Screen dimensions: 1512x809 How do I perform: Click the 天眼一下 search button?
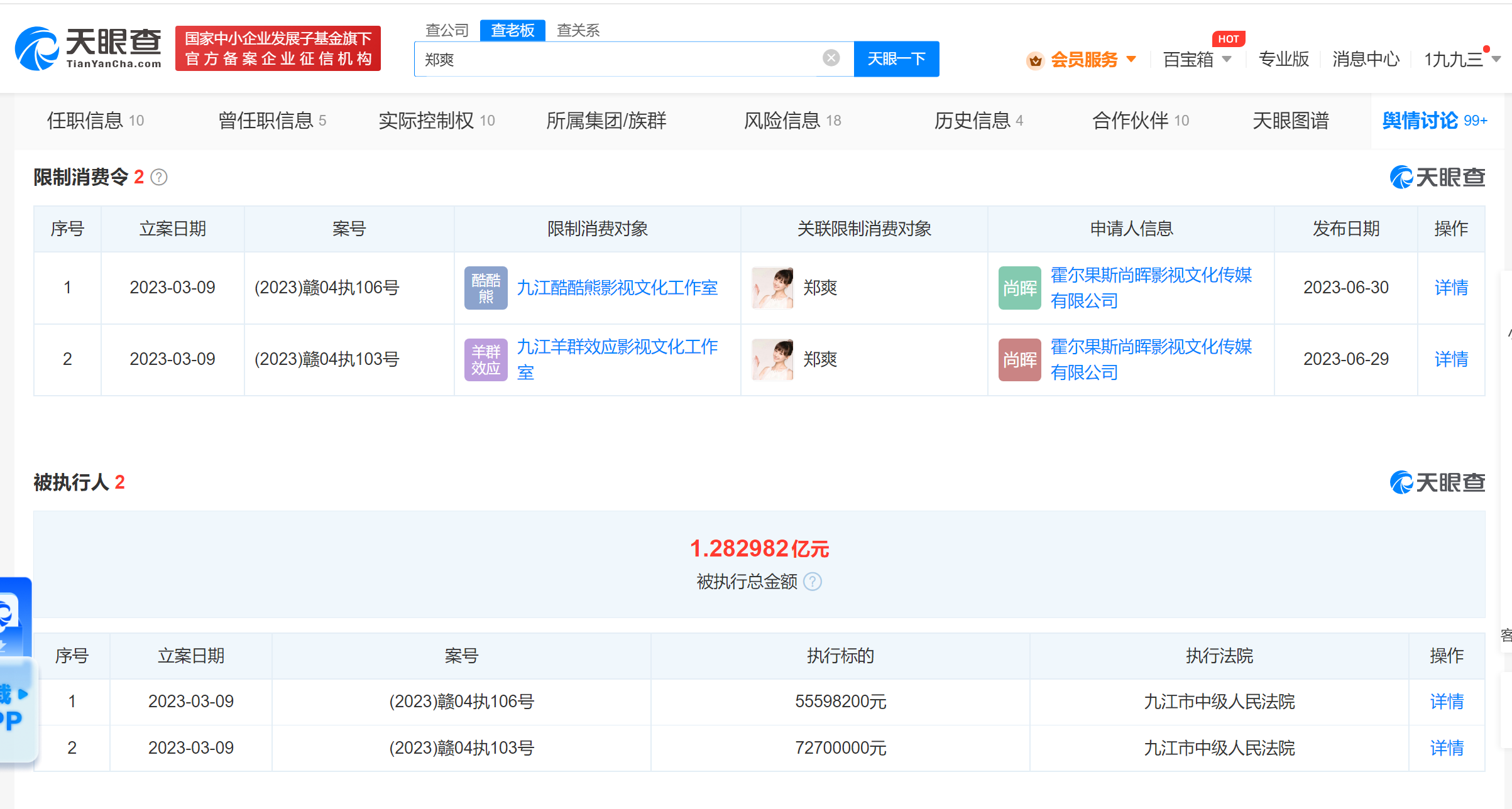(x=896, y=58)
